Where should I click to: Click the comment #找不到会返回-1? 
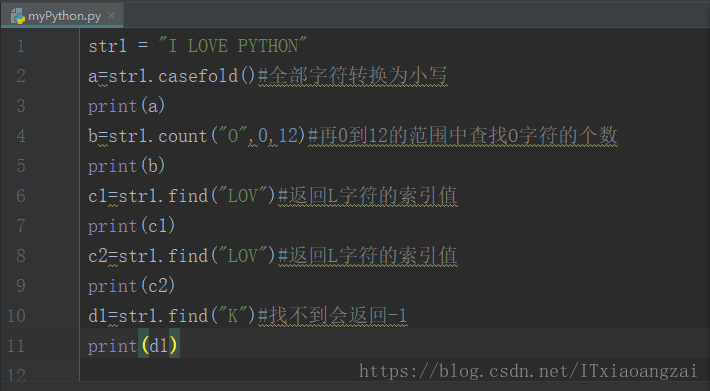coord(333,315)
